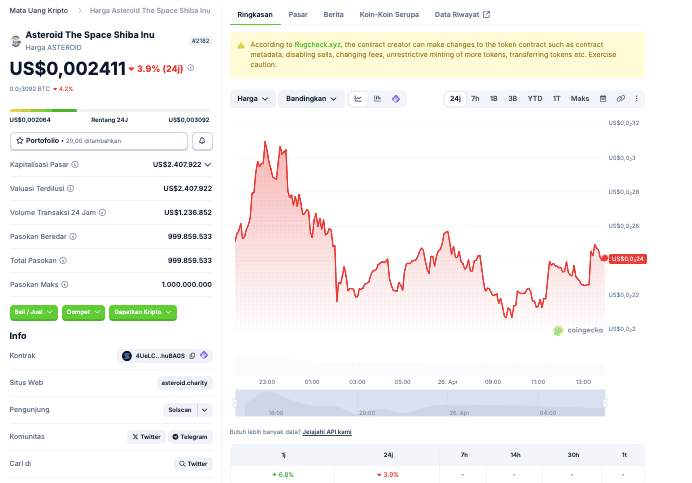Screen dimensions: 692x483
Task: Visit the asteroid.charity website
Action: point(184,383)
